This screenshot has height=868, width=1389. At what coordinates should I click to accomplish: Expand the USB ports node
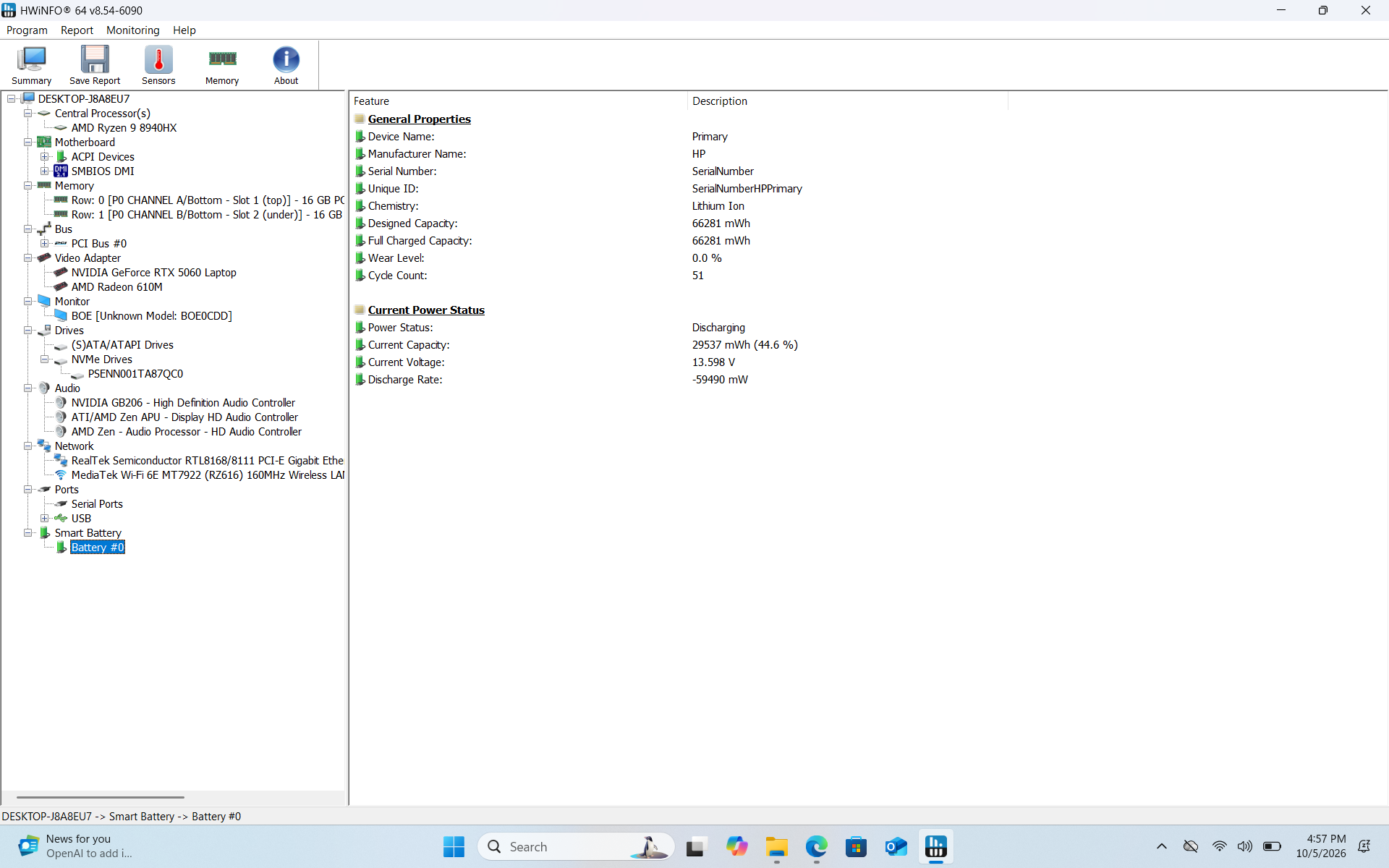tap(45, 519)
